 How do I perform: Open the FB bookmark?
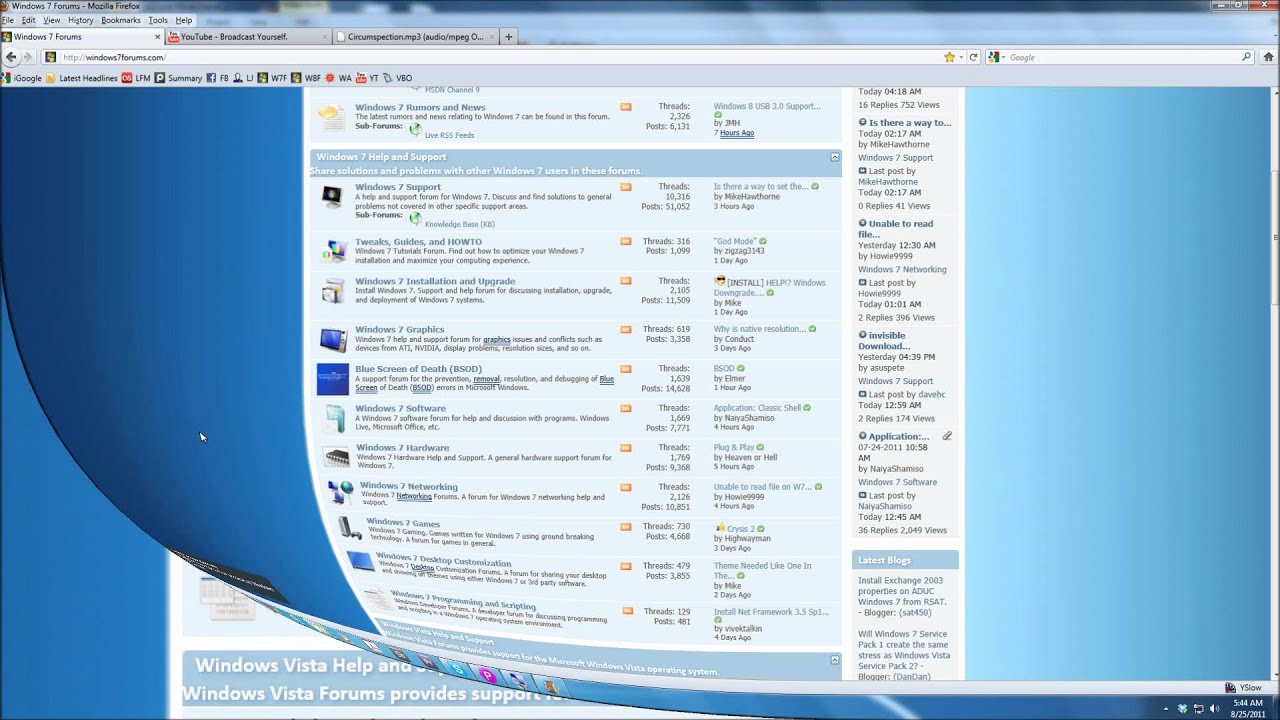[x=218, y=78]
